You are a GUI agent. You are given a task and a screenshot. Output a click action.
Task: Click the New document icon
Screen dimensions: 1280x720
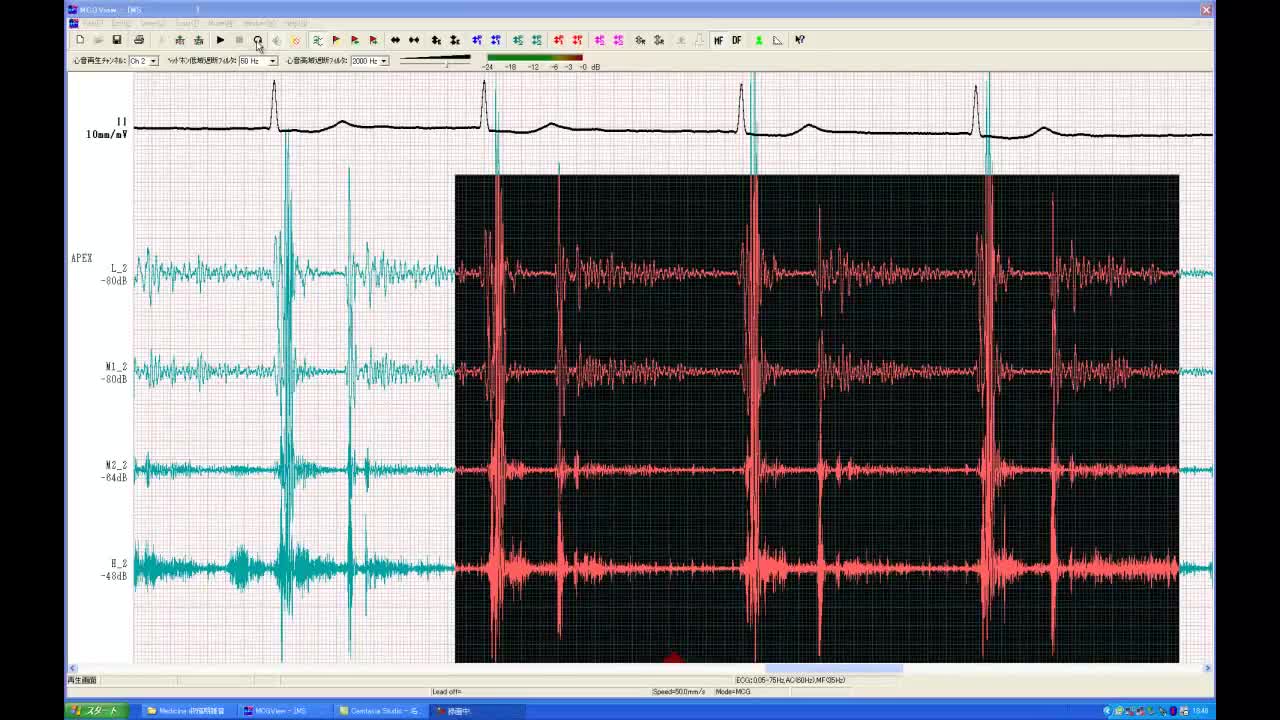click(80, 40)
